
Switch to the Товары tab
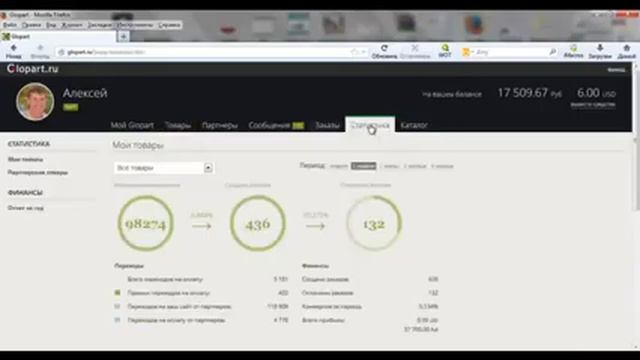pyautogui.click(x=178, y=125)
